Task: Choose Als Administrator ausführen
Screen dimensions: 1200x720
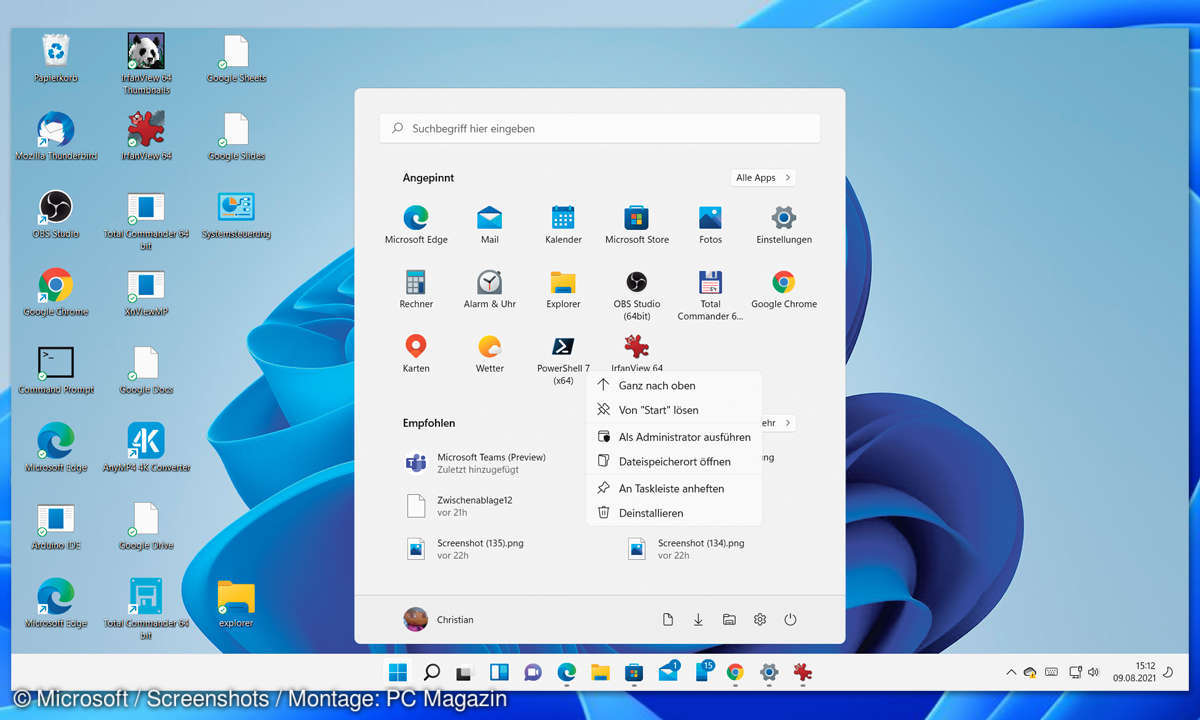Action: pos(674,437)
